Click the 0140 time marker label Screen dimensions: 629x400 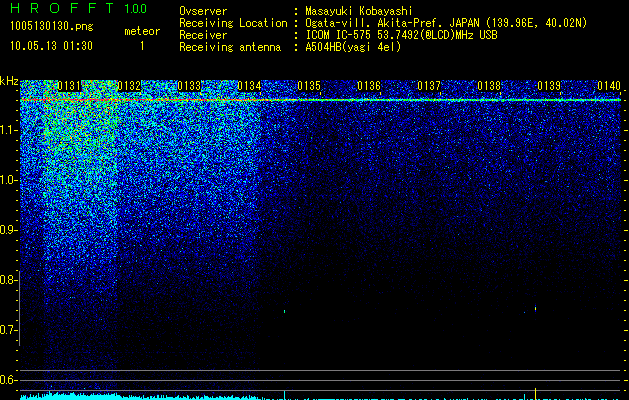[609, 86]
